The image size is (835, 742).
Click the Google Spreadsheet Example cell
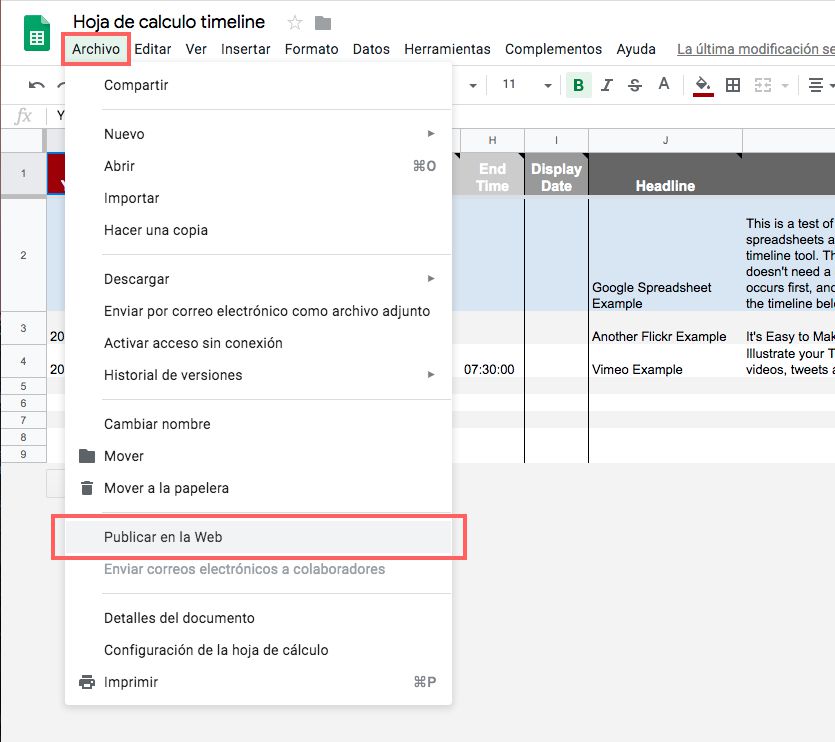pos(666,255)
